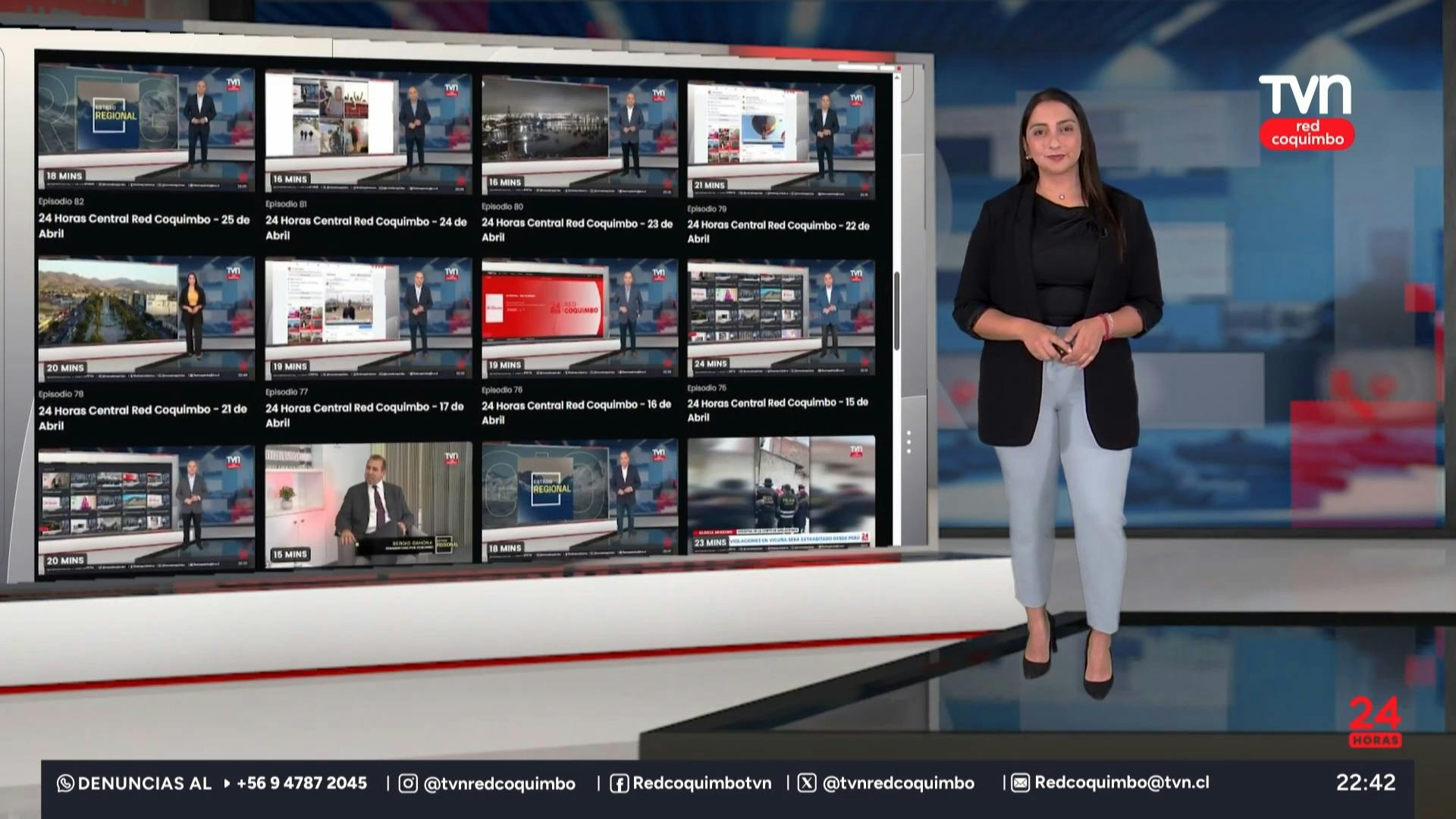
Task: Open the 25 de Abril episode thumbnail
Action: click(146, 127)
